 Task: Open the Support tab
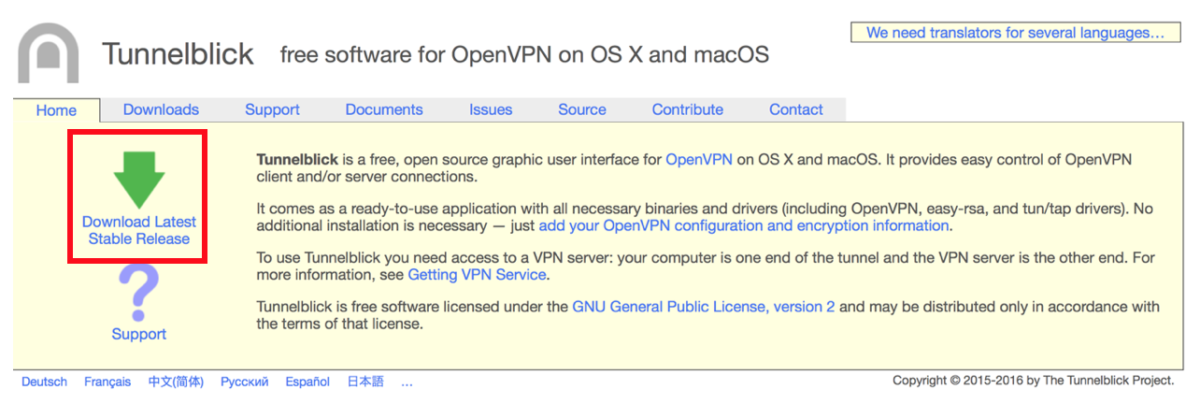pyautogui.click(x=272, y=110)
